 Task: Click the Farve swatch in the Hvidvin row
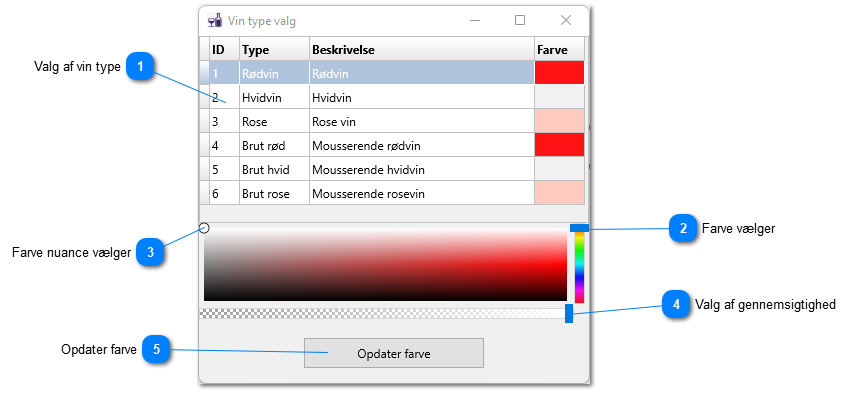coord(559,97)
